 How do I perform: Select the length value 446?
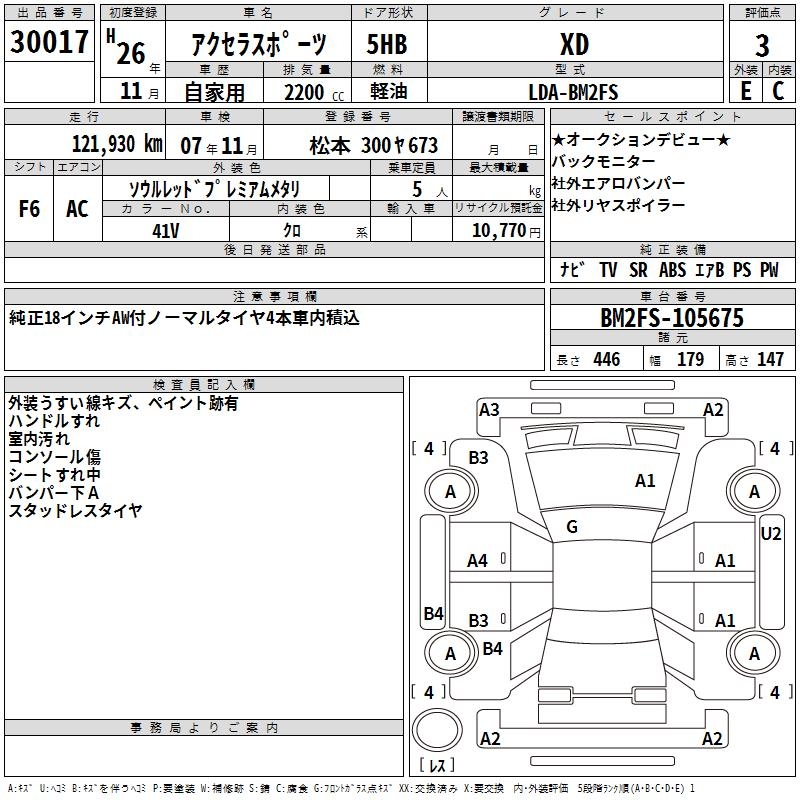click(606, 359)
